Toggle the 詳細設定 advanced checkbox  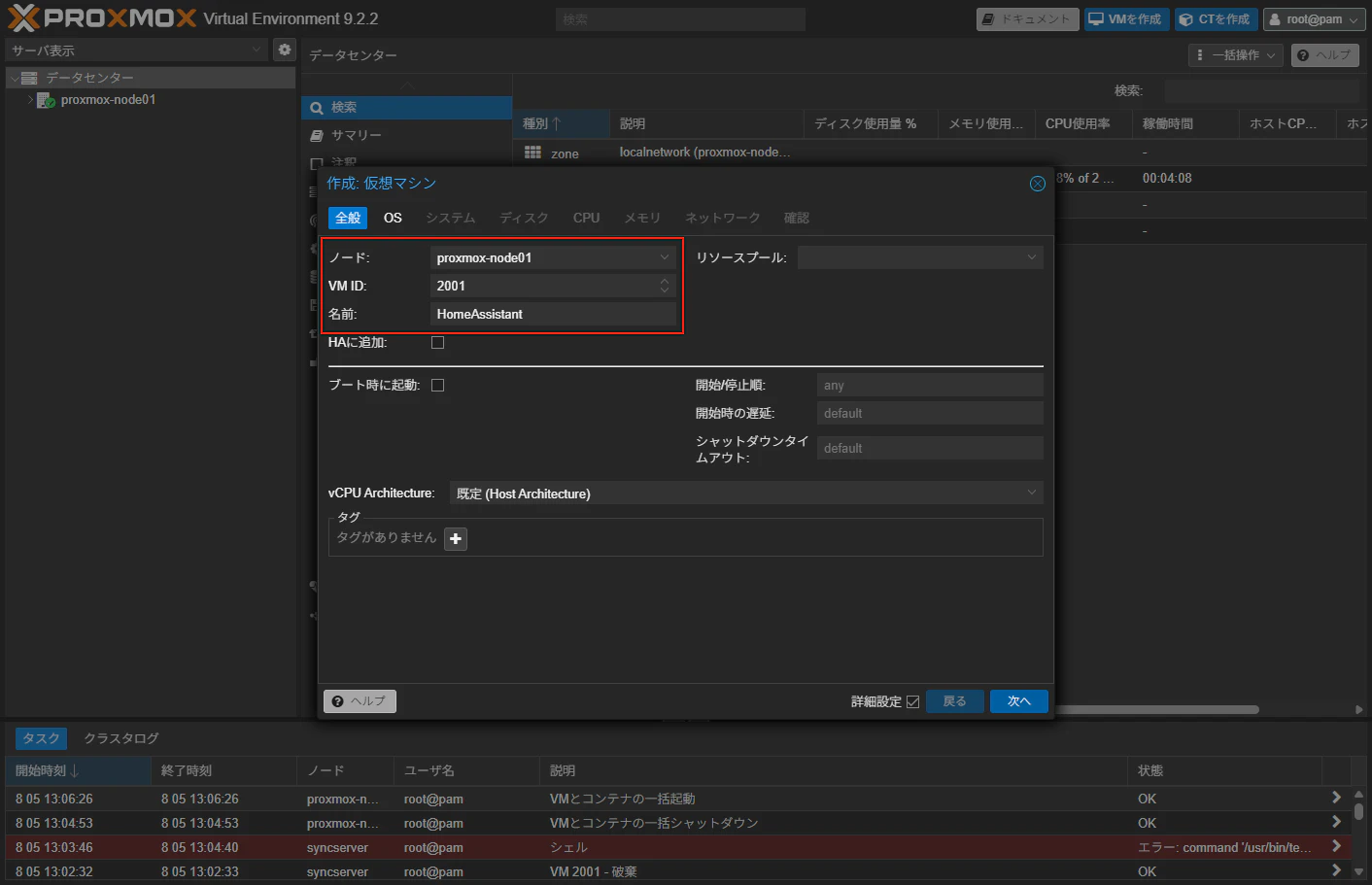pyautogui.click(x=912, y=701)
